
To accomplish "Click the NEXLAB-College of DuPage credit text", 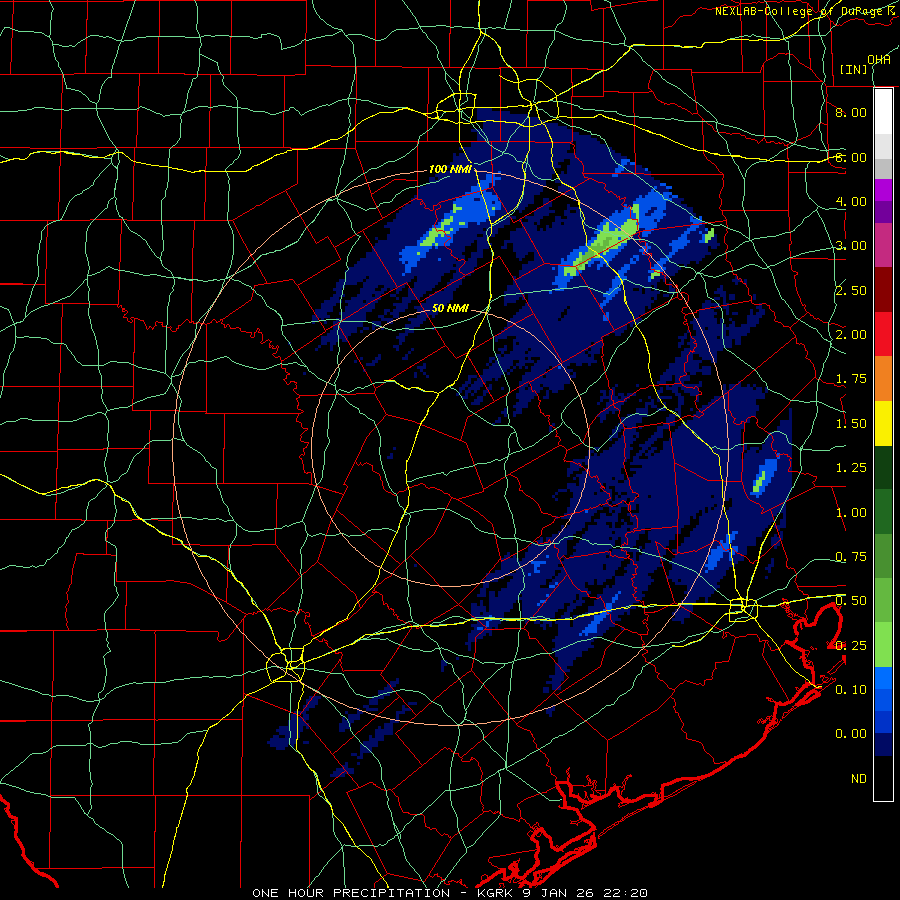I will click(803, 11).
